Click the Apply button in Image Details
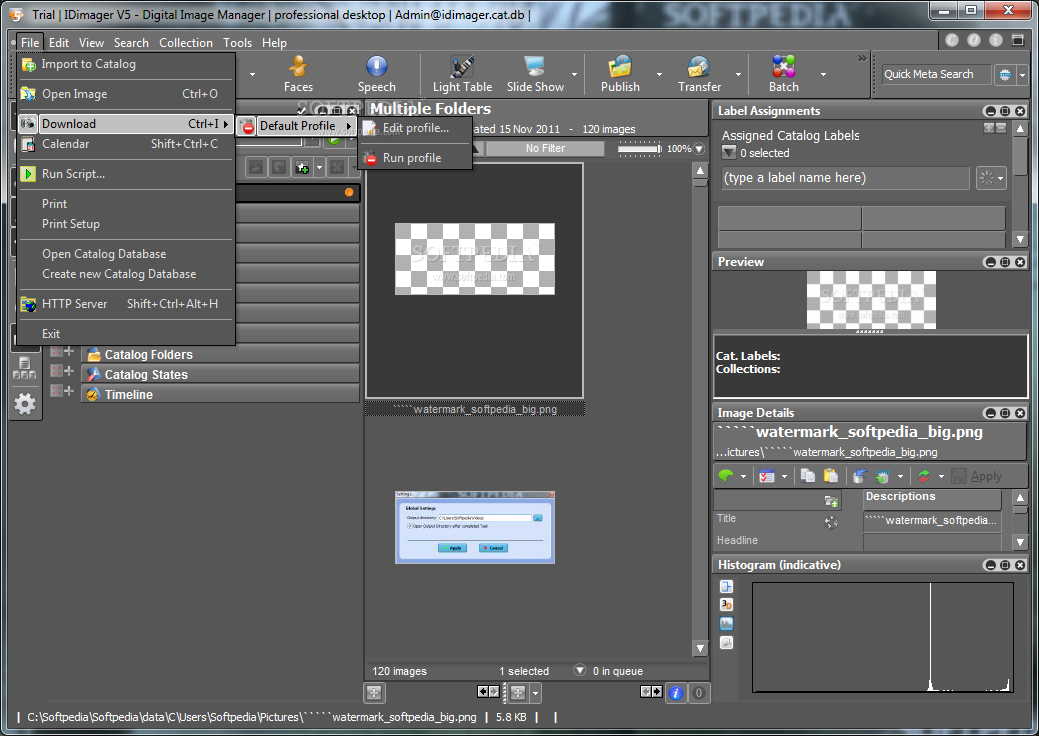The width and height of the screenshot is (1039, 736). pyautogui.click(x=977, y=476)
